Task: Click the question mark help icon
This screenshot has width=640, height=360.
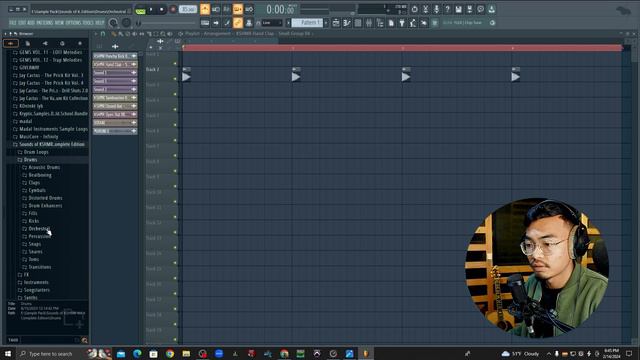Action: 447,9
